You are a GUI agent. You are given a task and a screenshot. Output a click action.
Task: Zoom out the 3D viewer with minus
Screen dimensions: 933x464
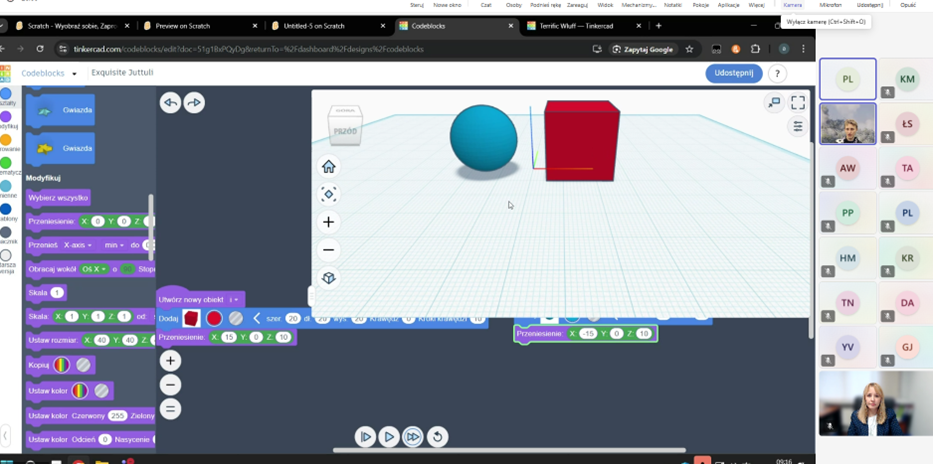[x=328, y=250]
